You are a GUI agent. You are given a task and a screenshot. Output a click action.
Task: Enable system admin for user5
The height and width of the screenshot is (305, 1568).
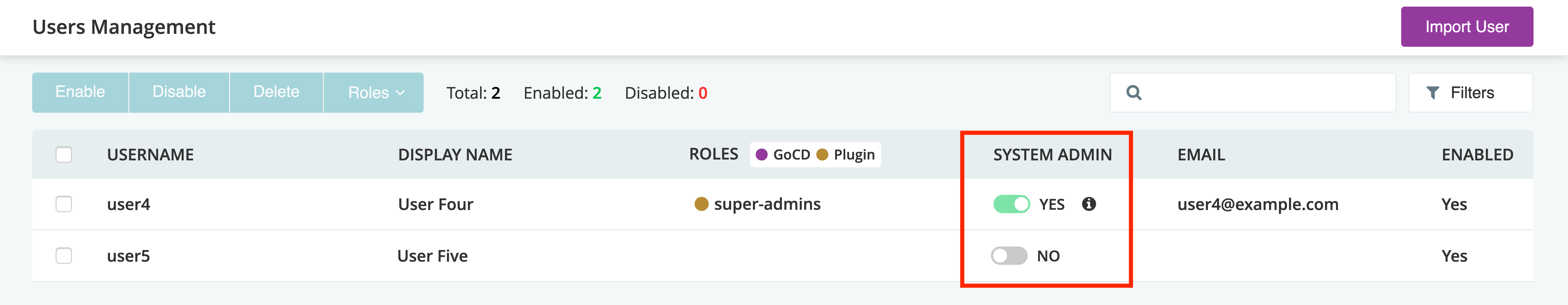click(1009, 256)
